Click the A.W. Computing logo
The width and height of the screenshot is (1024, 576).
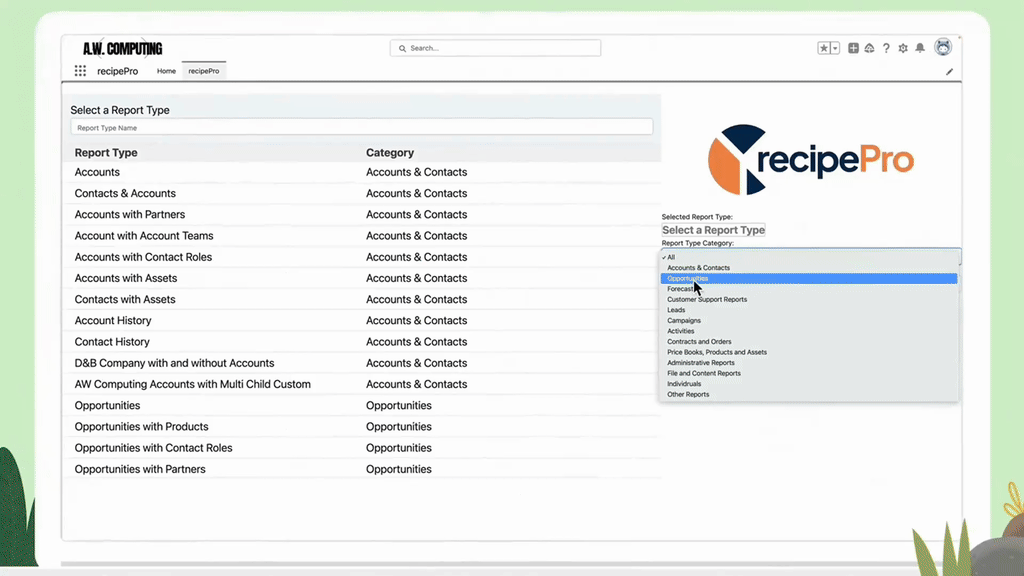click(123, 49)
